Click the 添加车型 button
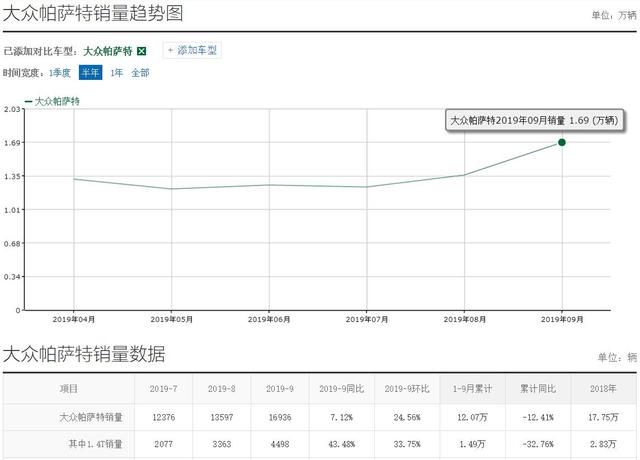The width and height of the screenshot is (640, 460). coord(192,51)
